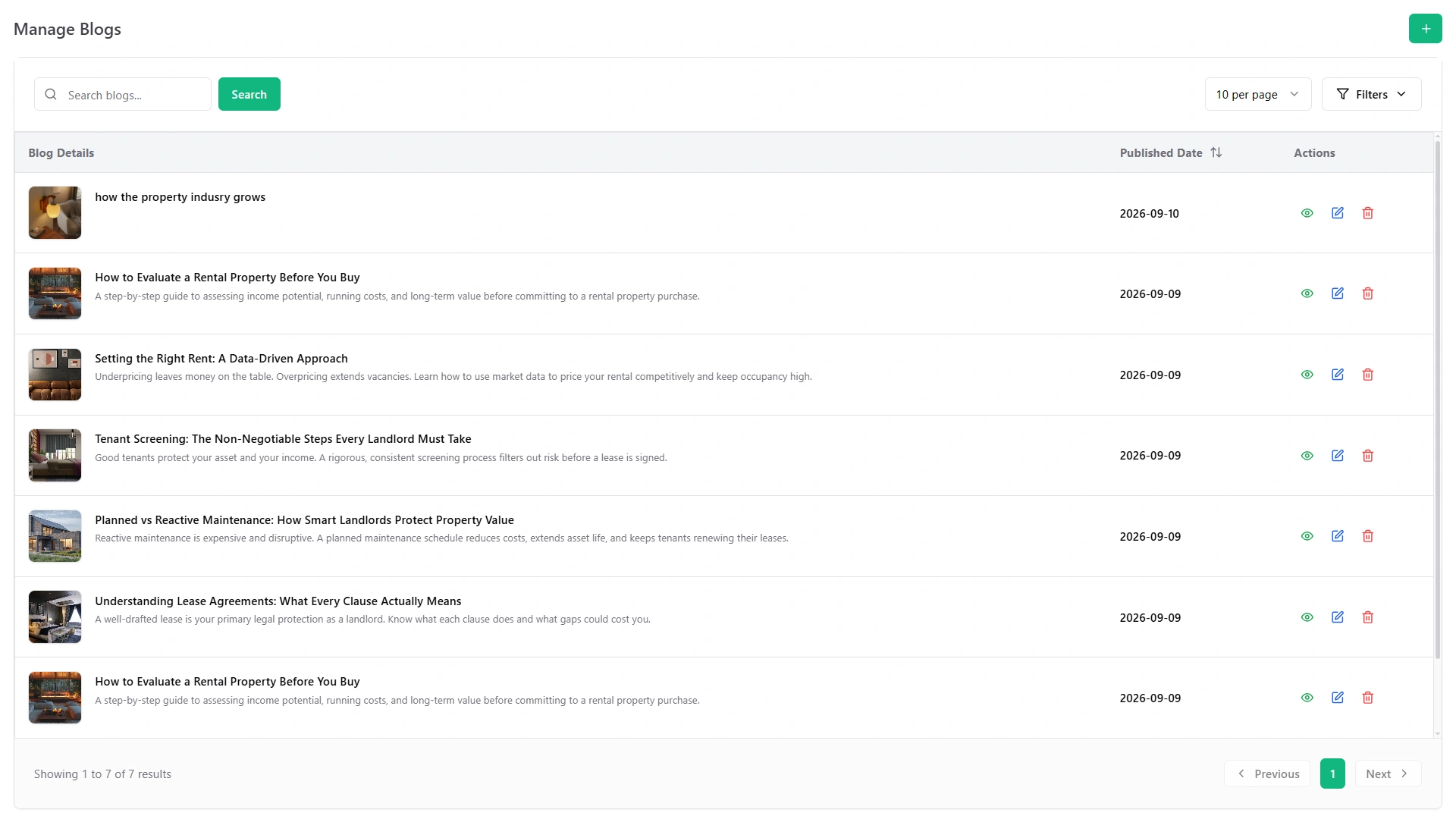Delete the Understanding Lease Agreements blog
The width and height of the screenshot is (1456, 819).
tap(1367, 617)
